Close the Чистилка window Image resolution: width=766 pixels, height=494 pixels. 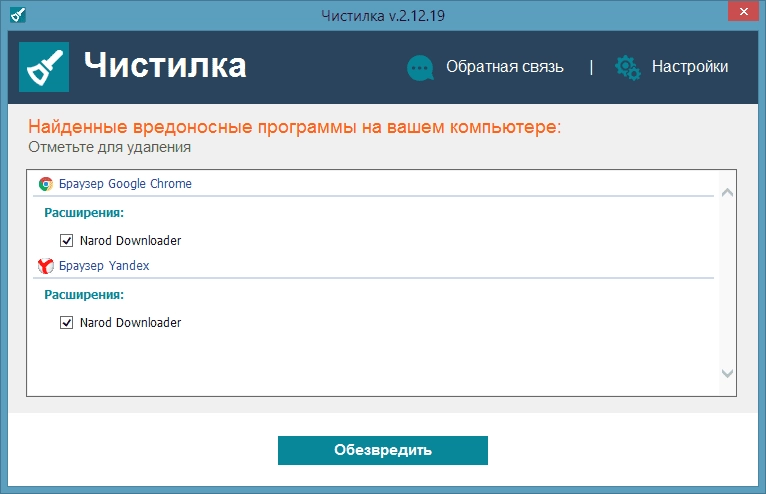click(x=744, y=11)
